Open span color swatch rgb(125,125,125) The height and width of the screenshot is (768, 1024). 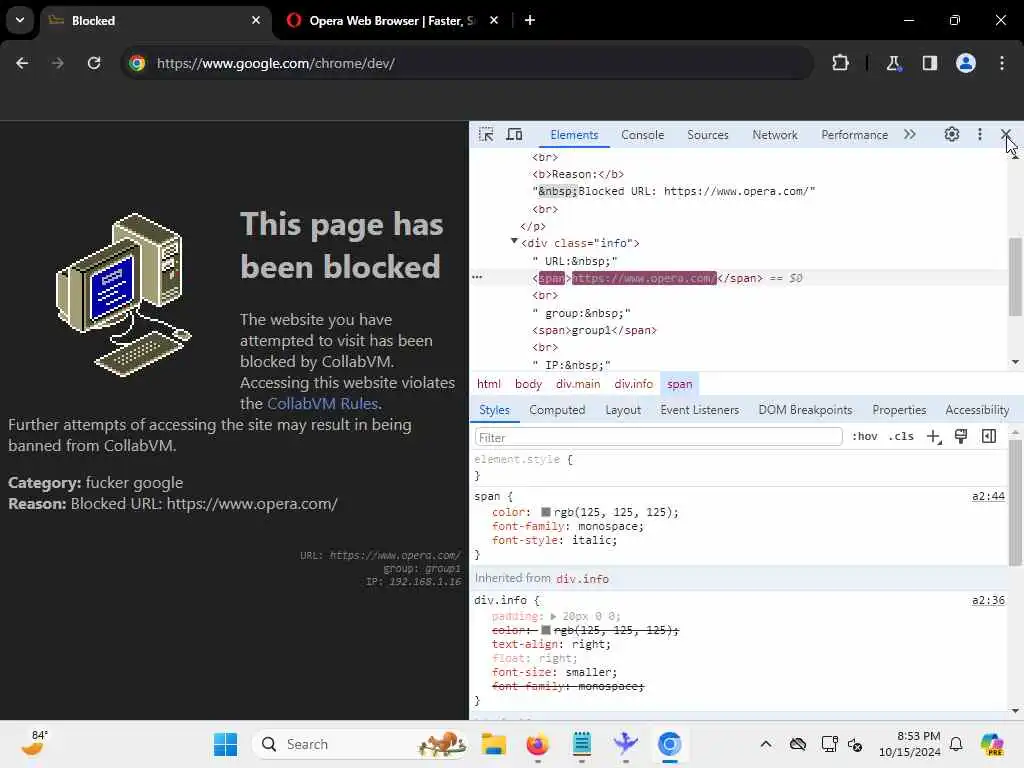pos(546,512)
